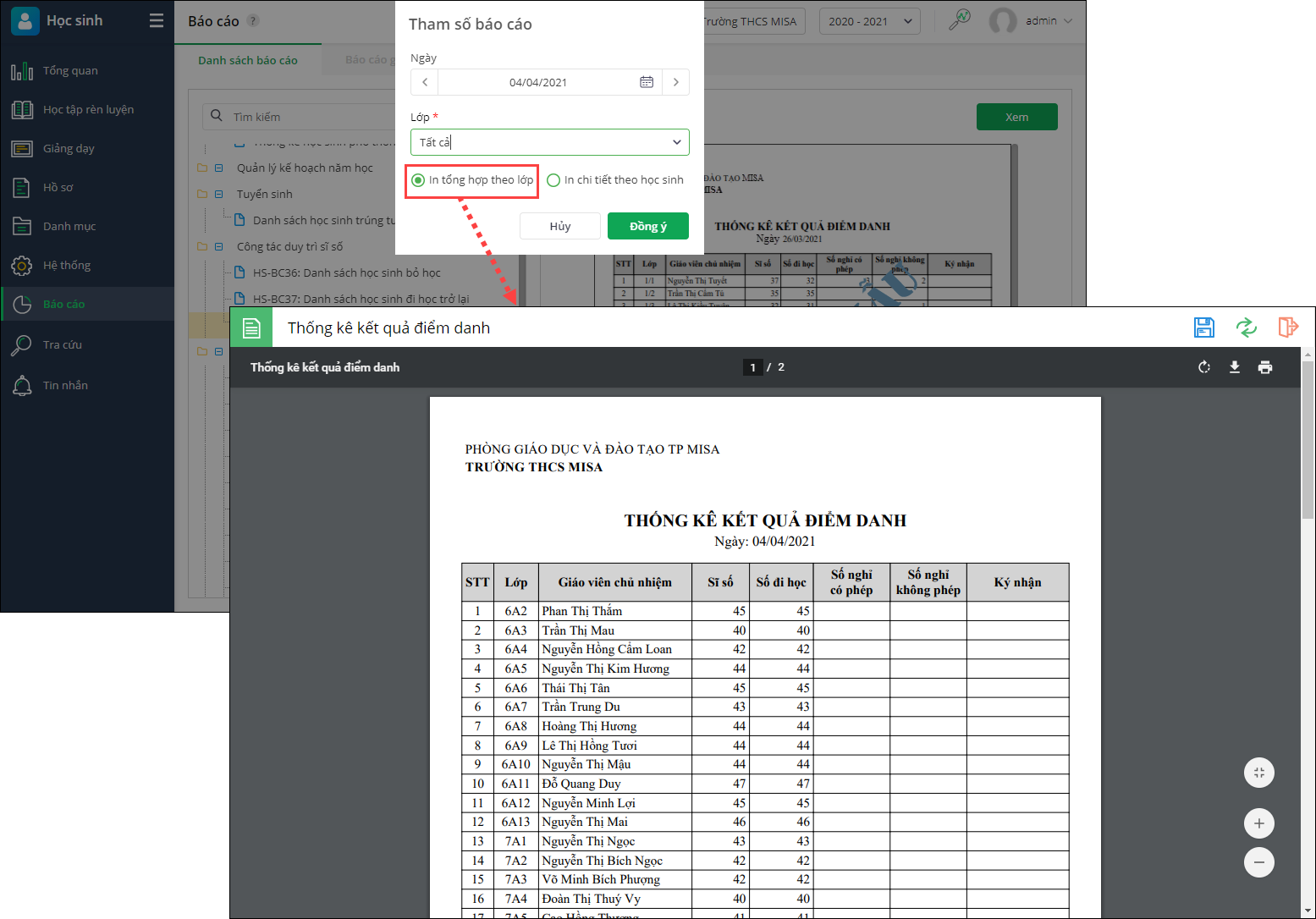This screenshot has width=1316, height=919.
Task: Collapse the Quản lý kế hoạch năm học folder
Action: tap(218, 168)
